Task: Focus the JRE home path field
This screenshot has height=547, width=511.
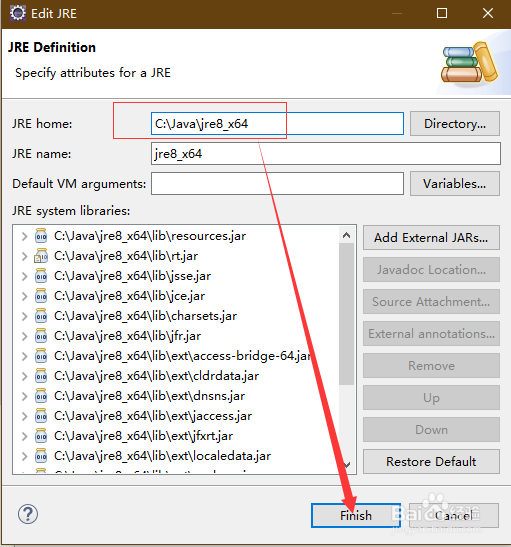Action: point(277,123)
